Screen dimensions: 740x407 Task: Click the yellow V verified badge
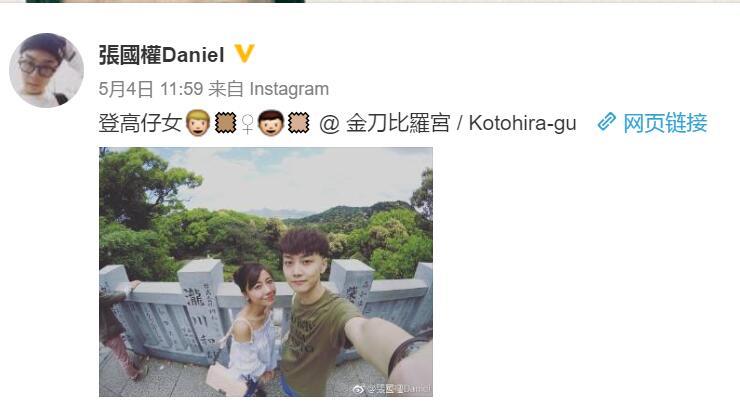tap(244, 54)
